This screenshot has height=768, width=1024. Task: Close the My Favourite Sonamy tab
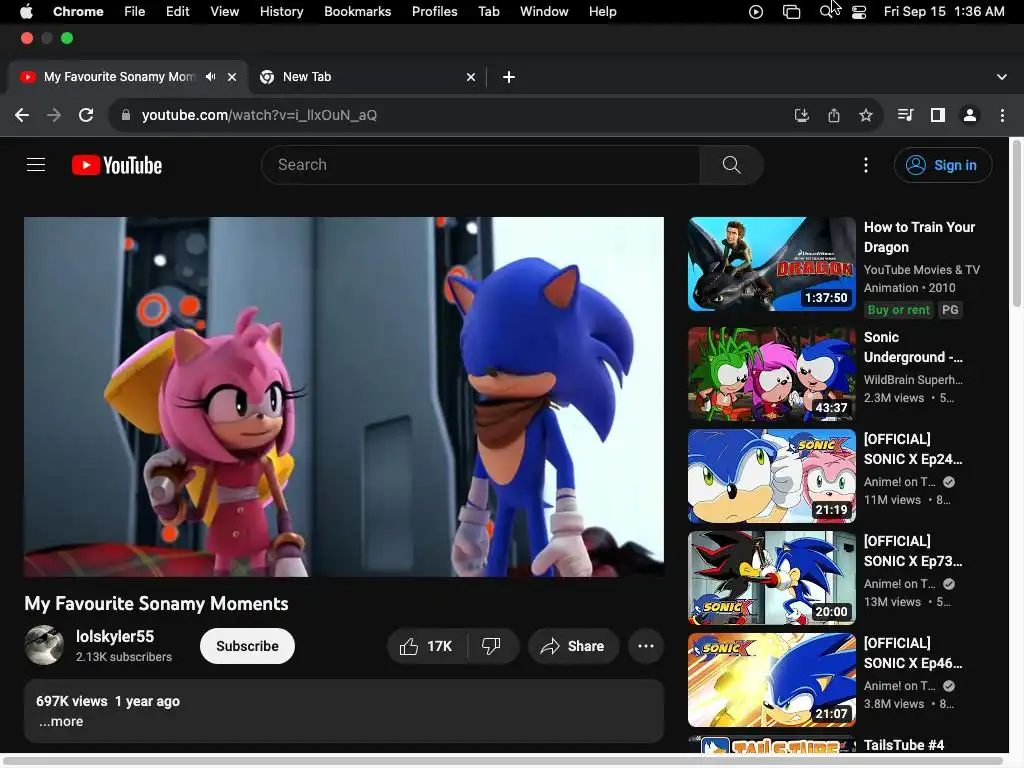point(232,77)
